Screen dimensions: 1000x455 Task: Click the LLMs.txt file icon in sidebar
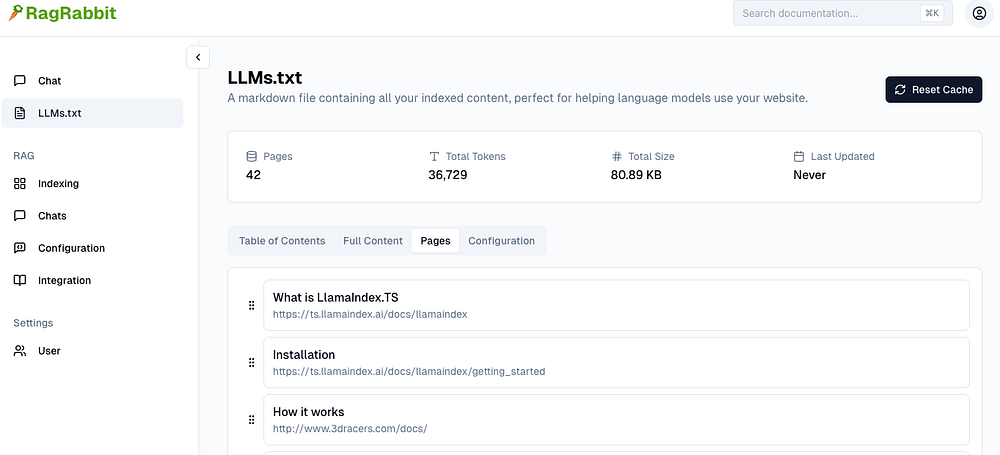click(20, 113)
